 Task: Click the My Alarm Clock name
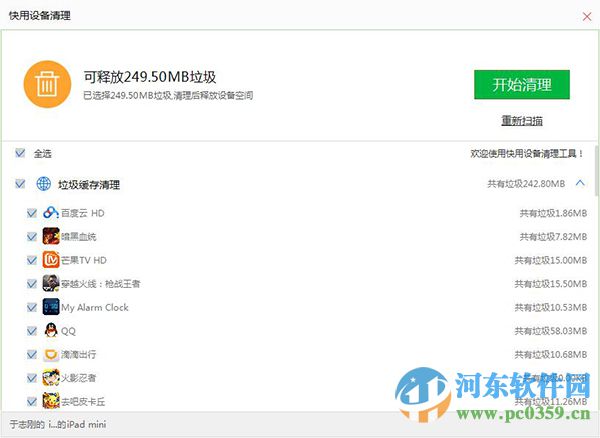pos(95,308)
